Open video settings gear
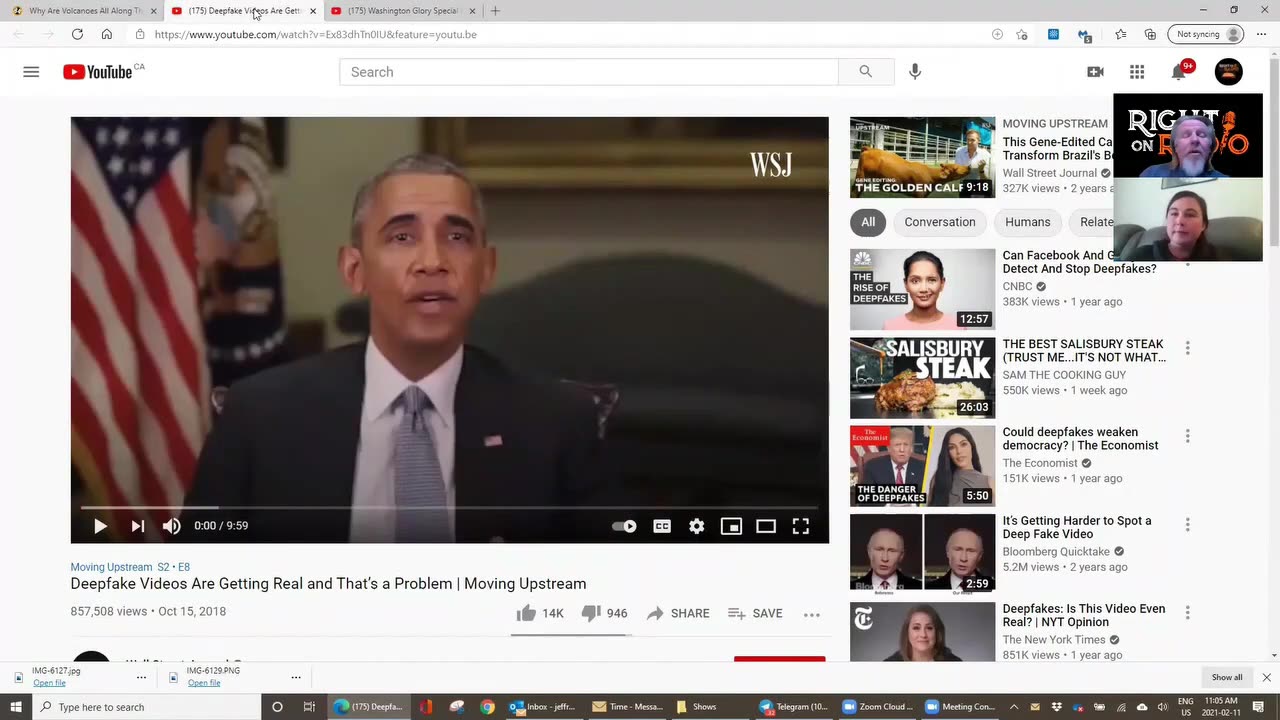The height and width of the screenshot is (720, 1280). 697,526
